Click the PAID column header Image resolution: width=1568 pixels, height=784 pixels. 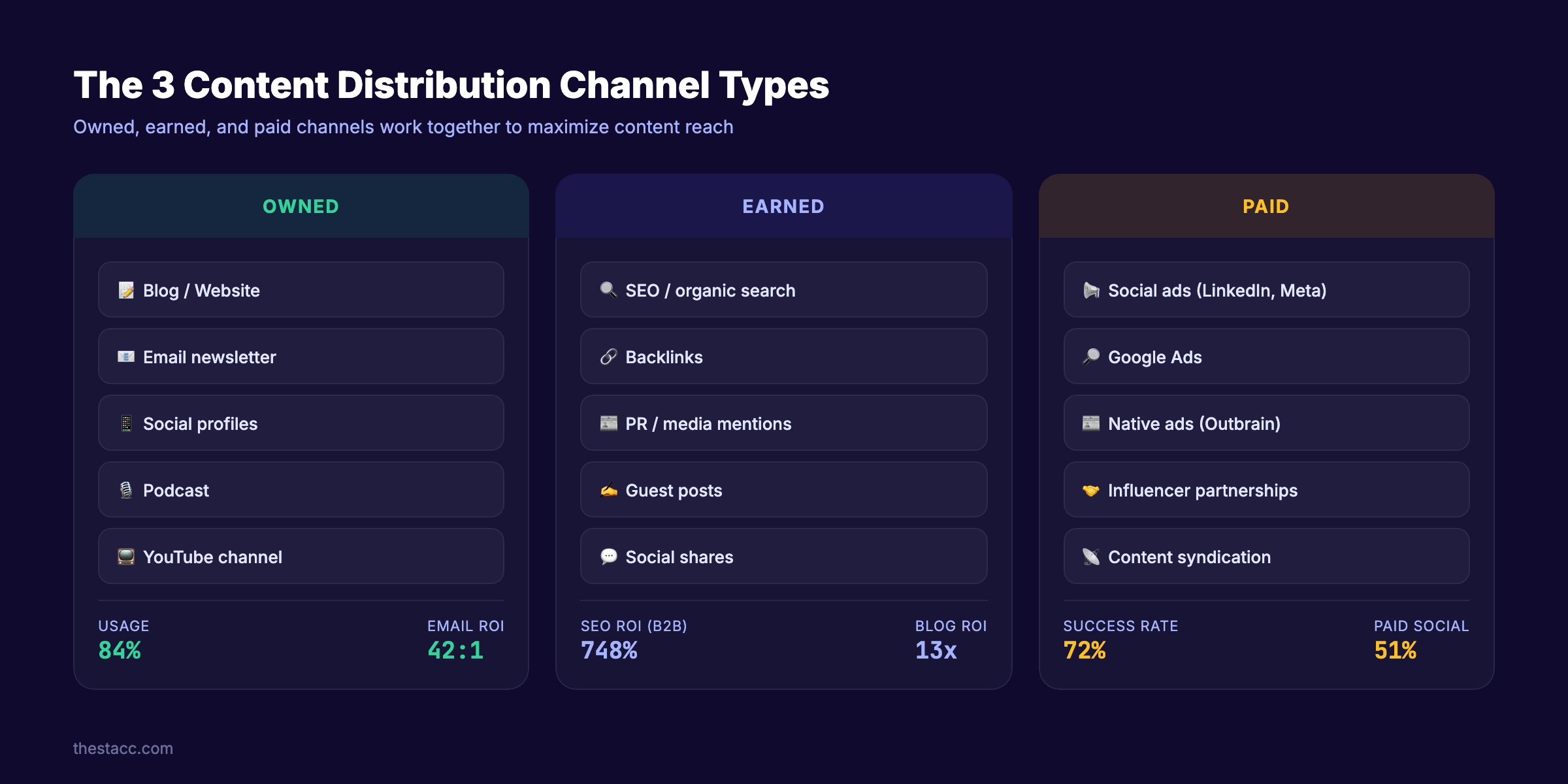pyautogui.click(x=1266, y=206)
